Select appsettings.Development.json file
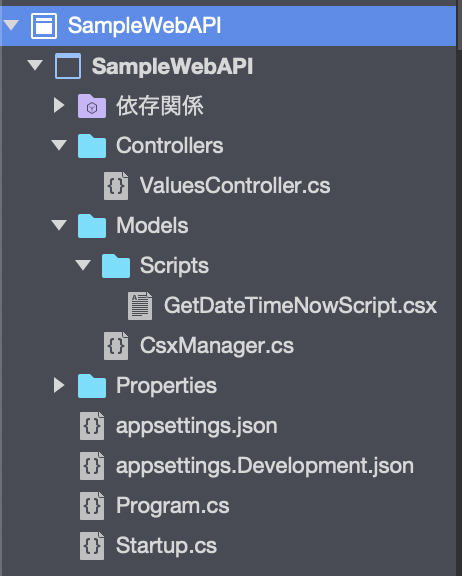Viewport: 462px width, 576px height. pyautogui.click(x=264, y=466)
